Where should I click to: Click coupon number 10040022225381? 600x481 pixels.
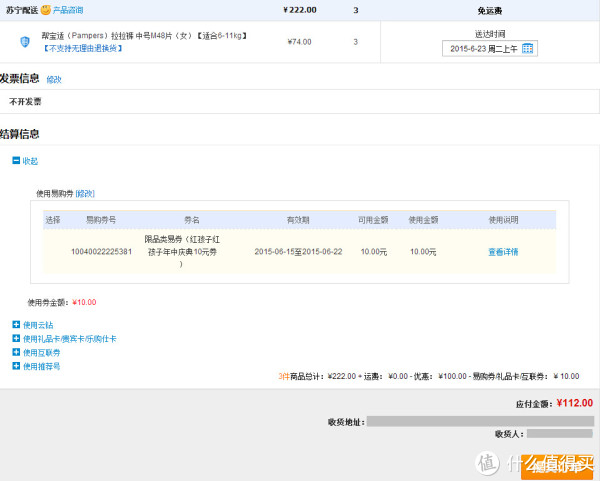(x=101, y=252)
